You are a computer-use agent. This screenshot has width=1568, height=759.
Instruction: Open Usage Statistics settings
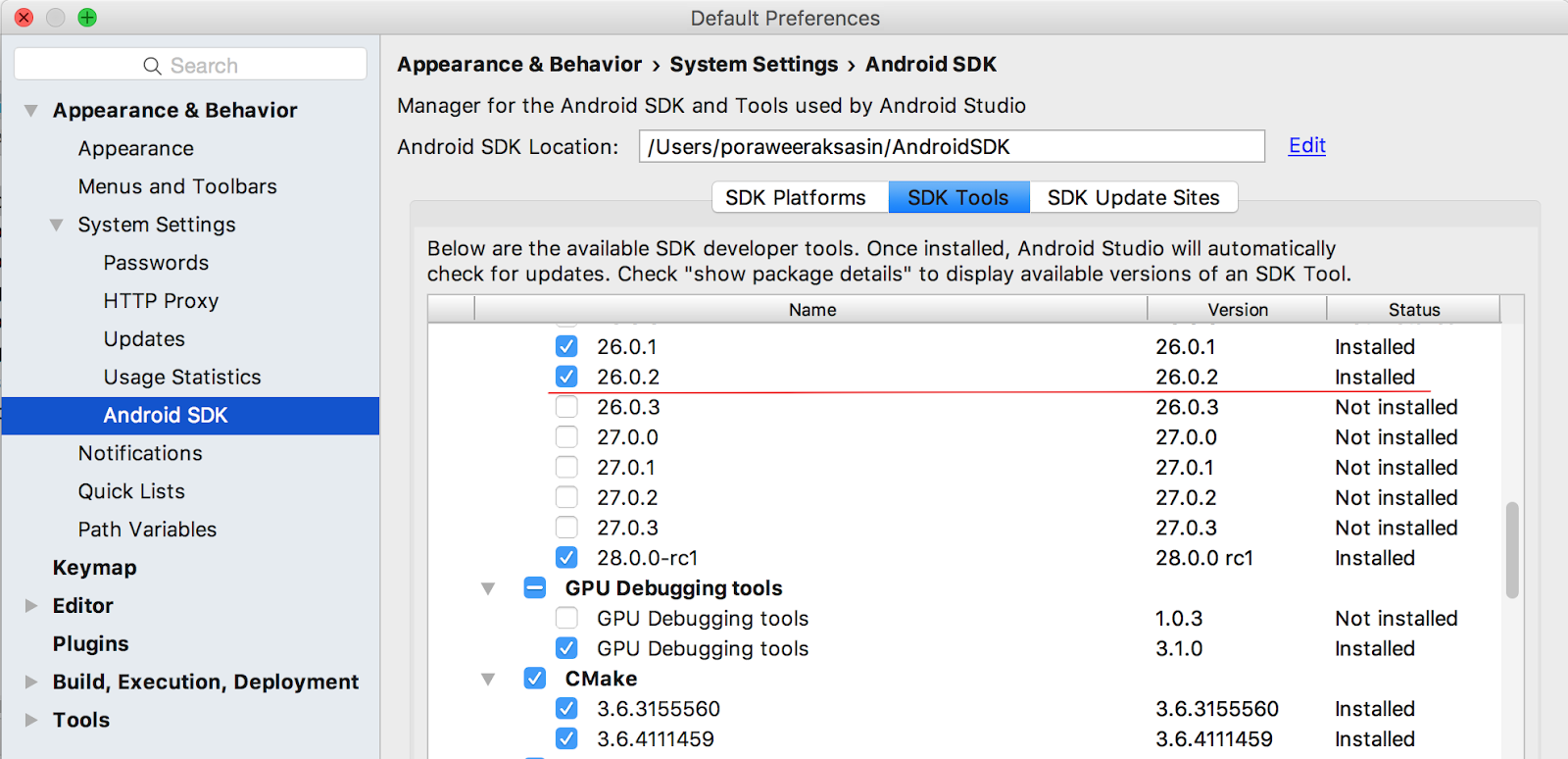tap(182, 378)
